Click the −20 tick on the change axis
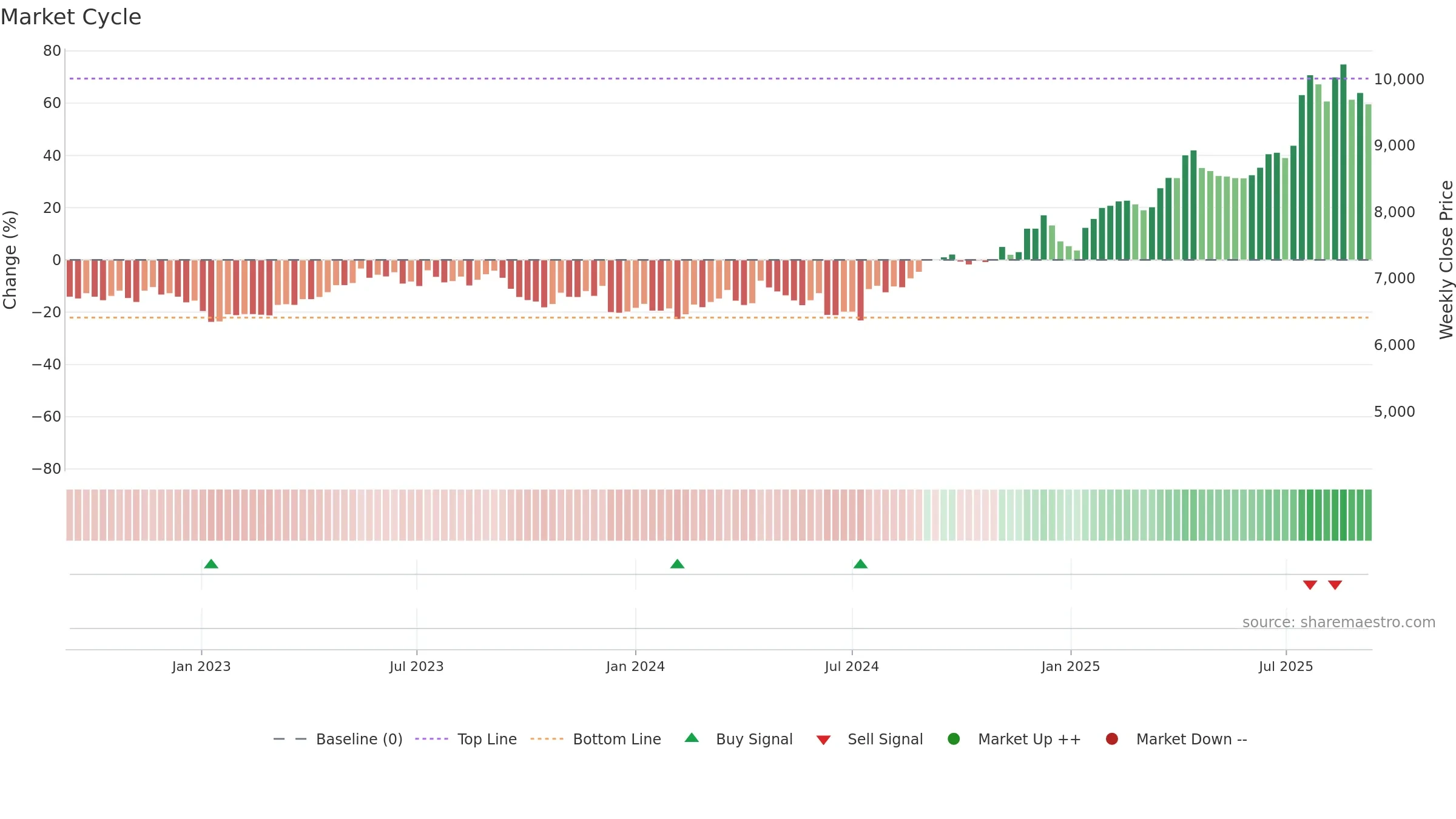 [x=47, y=312]
